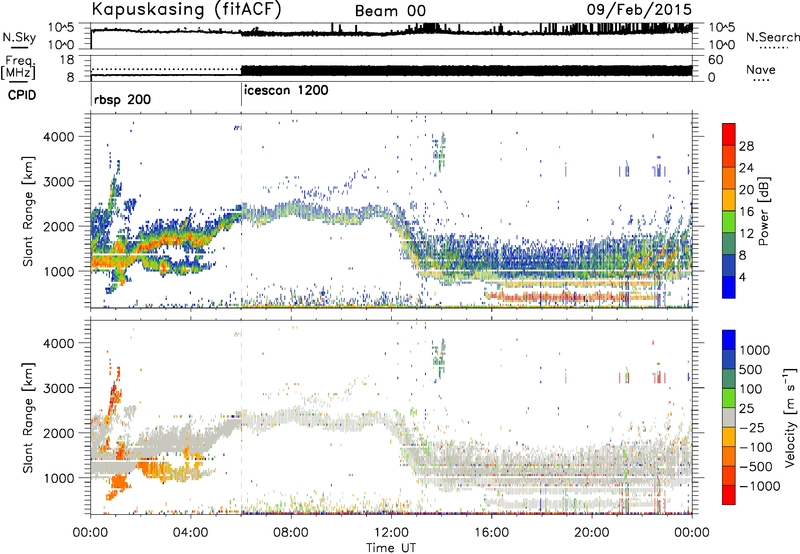Click the '04:00' time axis label
800x554 pixels.
(191, 533)
